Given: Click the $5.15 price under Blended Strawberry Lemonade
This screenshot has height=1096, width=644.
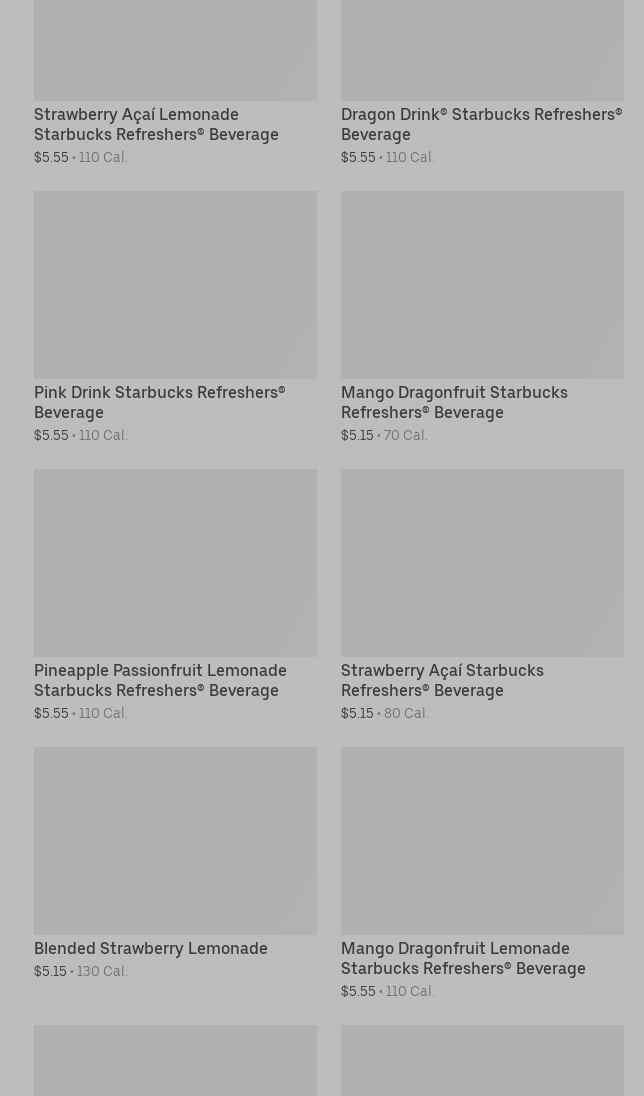Looking at the screenshot, I should [51, 971].
